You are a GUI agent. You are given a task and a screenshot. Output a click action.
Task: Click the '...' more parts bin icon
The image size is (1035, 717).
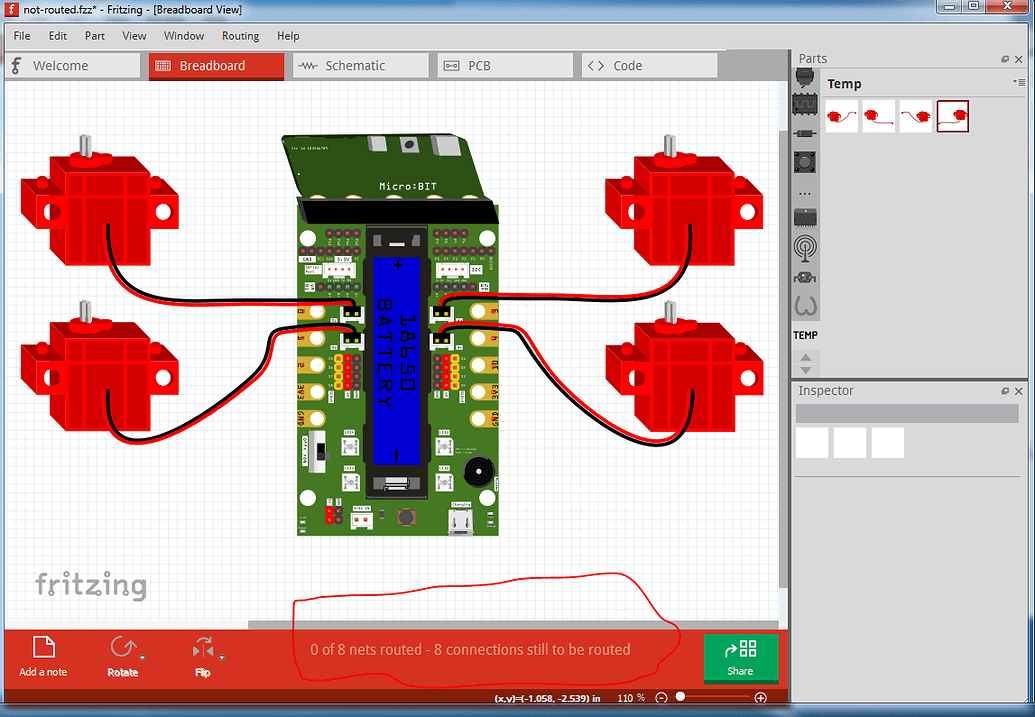[805, 192]
